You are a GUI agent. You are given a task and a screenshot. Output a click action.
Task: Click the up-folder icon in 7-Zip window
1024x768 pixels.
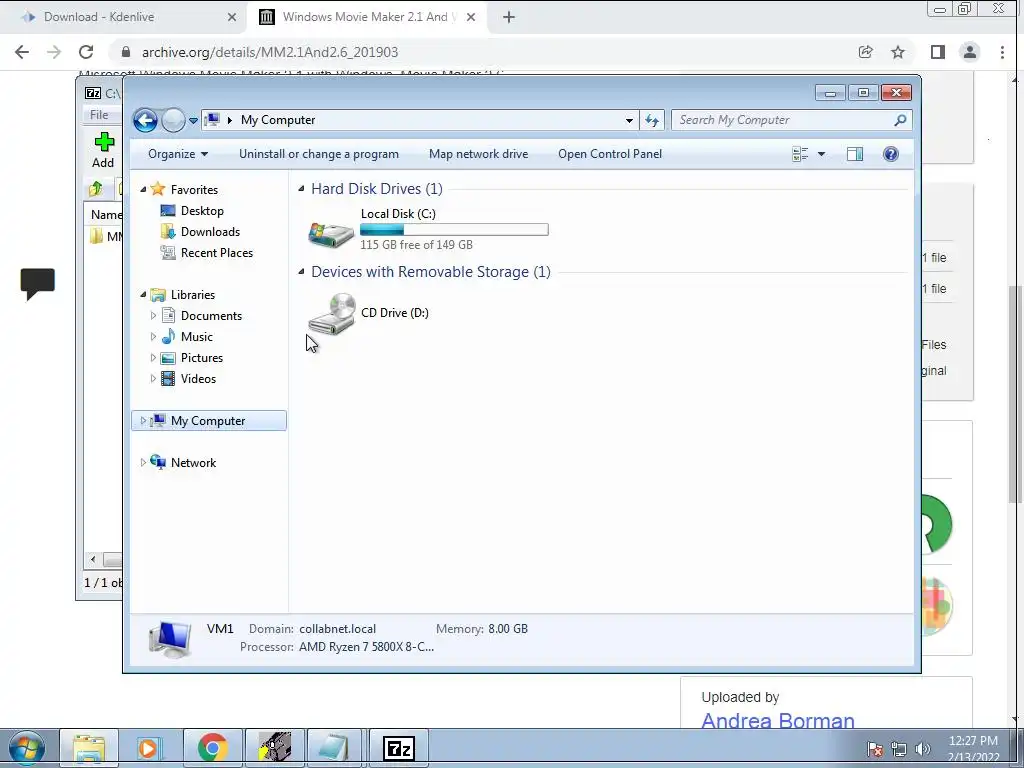(x=96, y=189)
